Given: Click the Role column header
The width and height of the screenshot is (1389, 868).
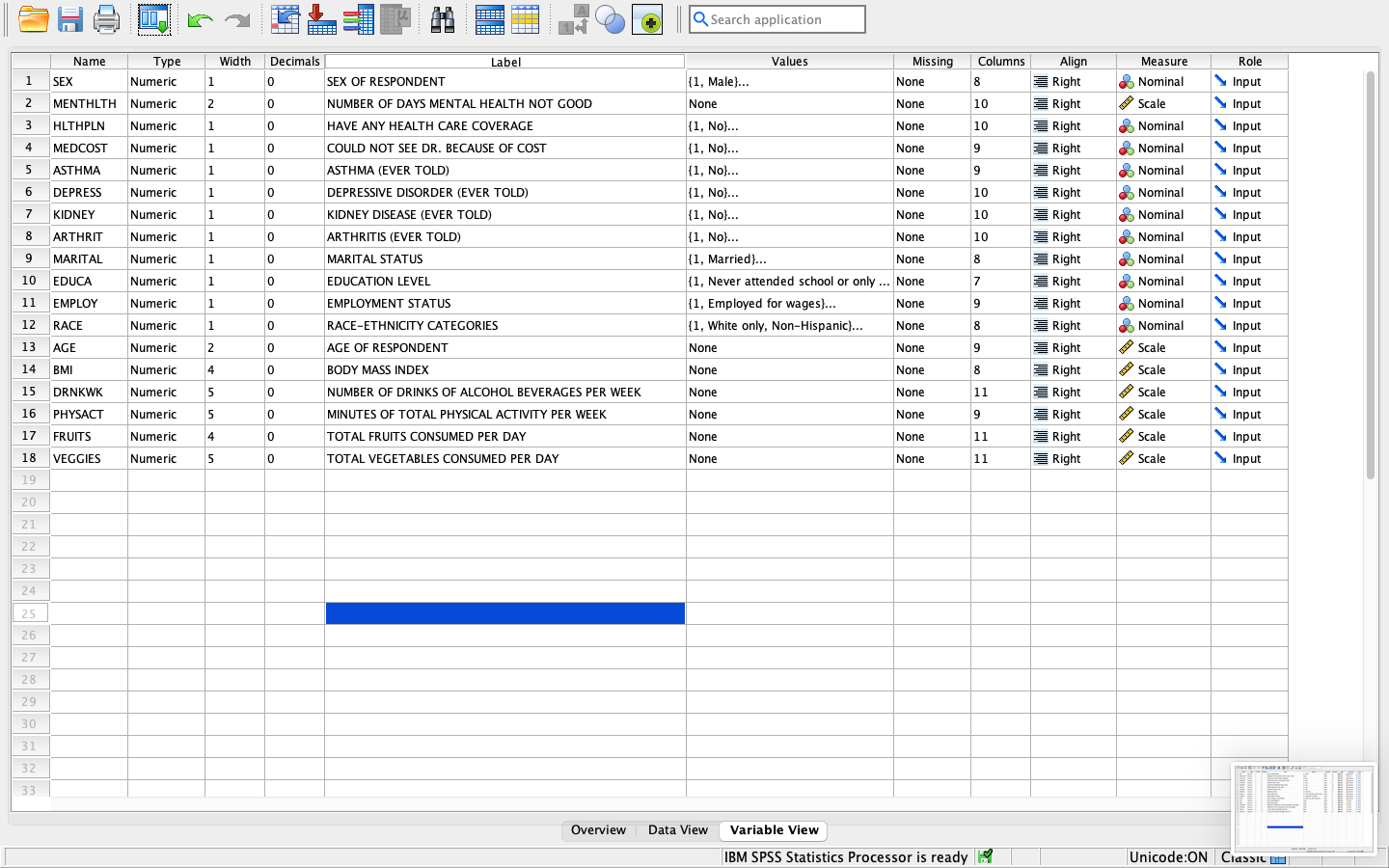Looking at the screenshot, I should pos(1249,62).
